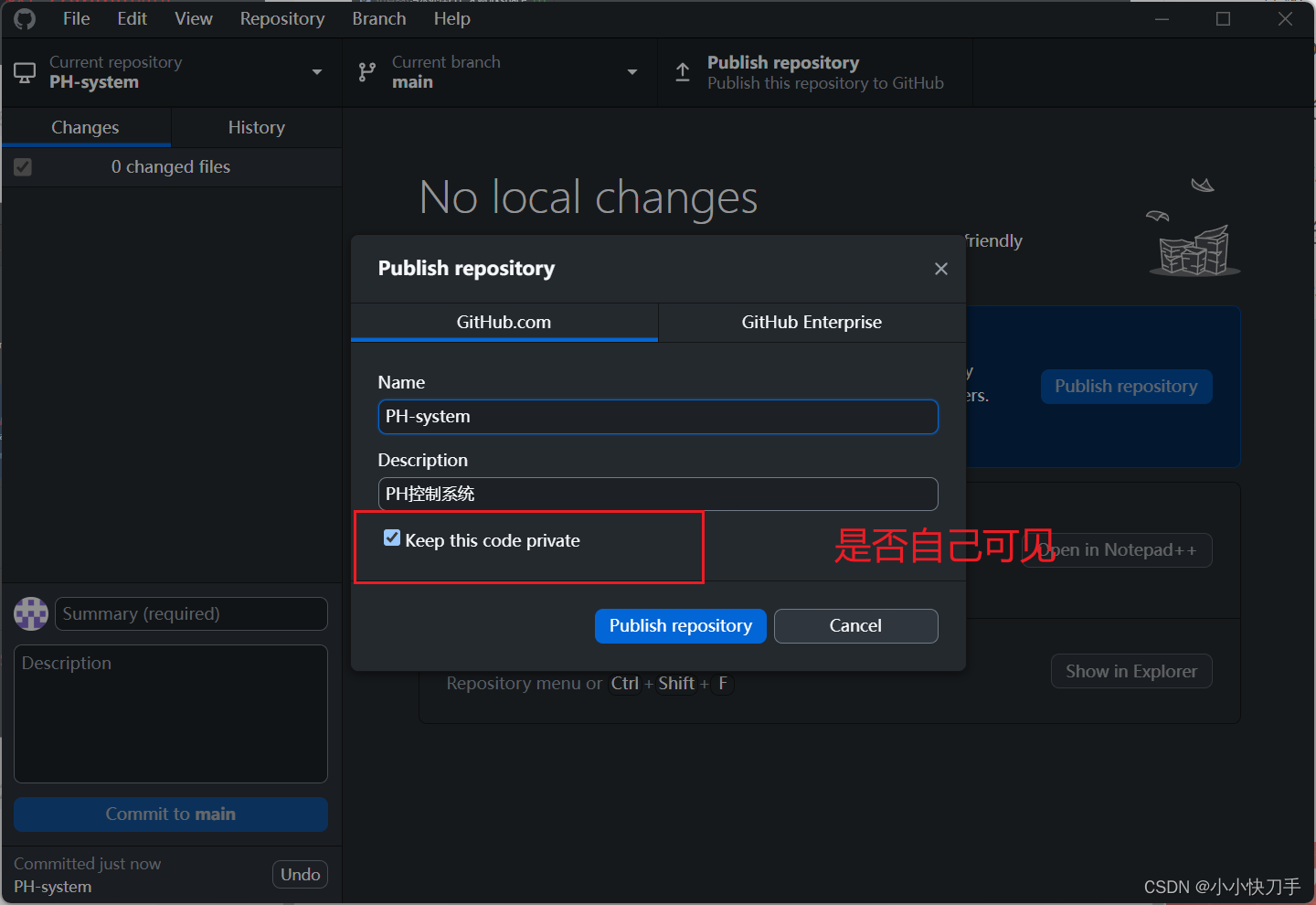The image size is (1316, 905).
Task: Open the Branch menu
Action: click(379, 18)
